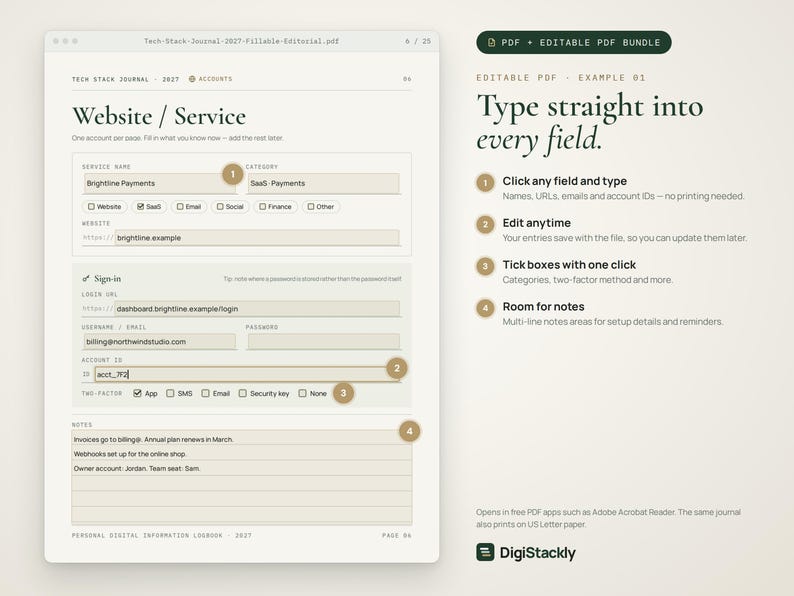
Task: Click the globe icon beside ACCOUNTS
Action: 192,79
